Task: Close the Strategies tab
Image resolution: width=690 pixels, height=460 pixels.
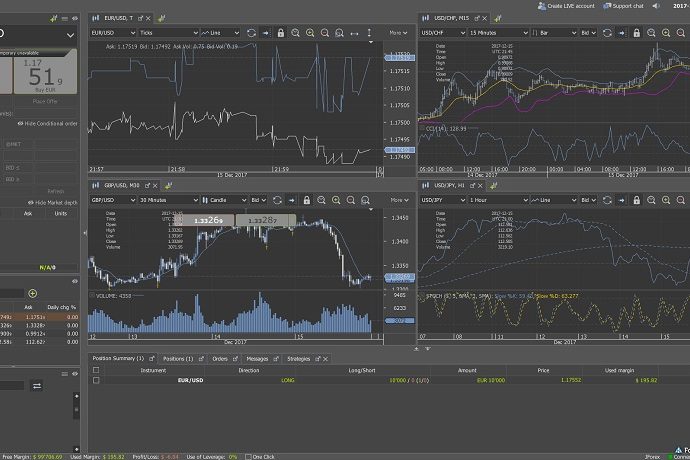Action: tap(326, 359)
